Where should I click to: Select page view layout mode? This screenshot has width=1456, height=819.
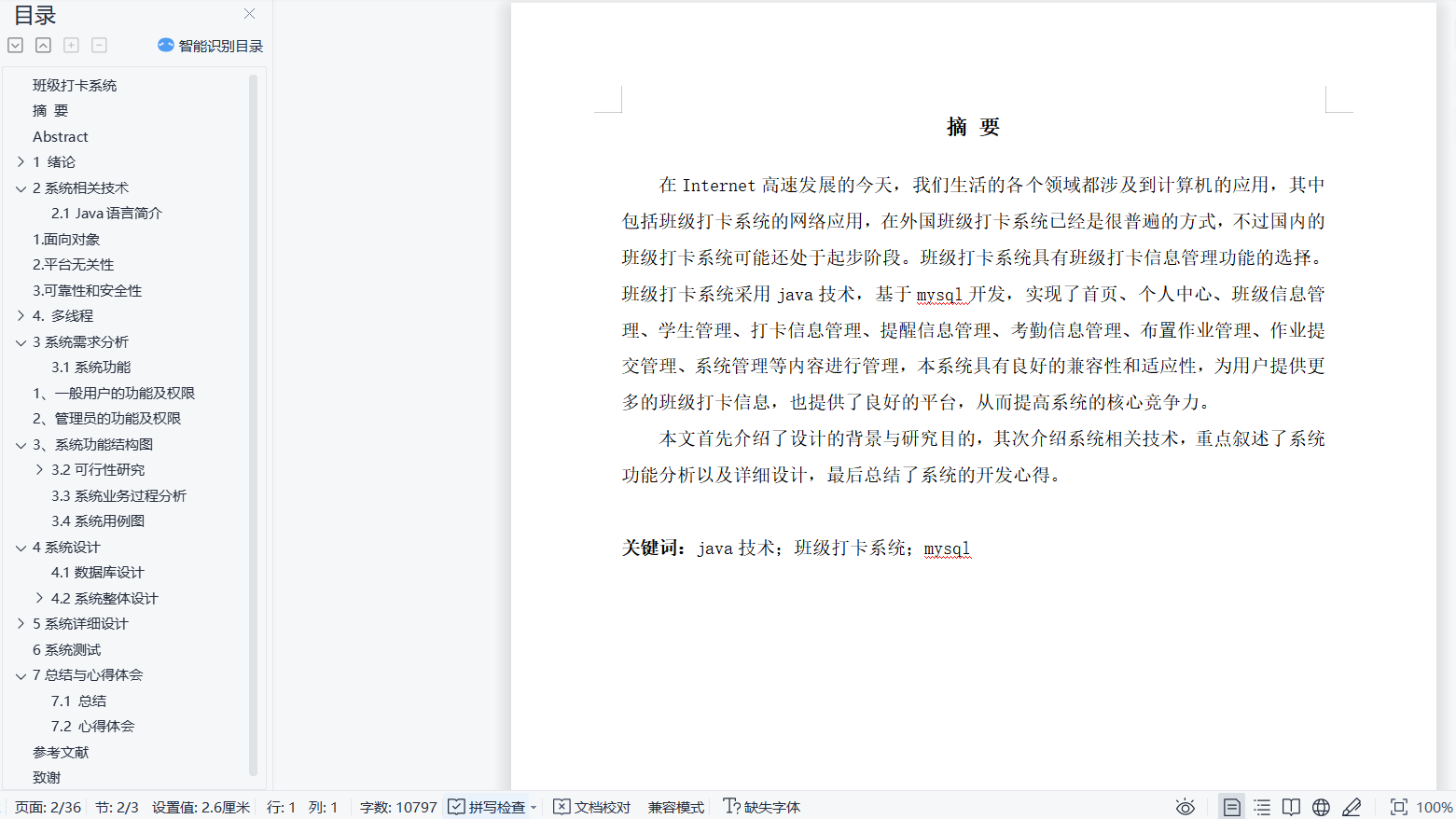point(1231,807)
